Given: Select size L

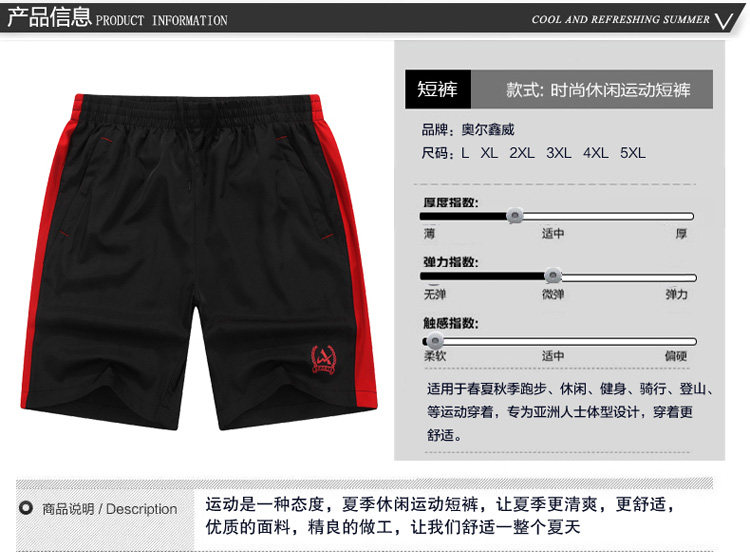Looking at the screenshot, I should (x=465, y=153).
